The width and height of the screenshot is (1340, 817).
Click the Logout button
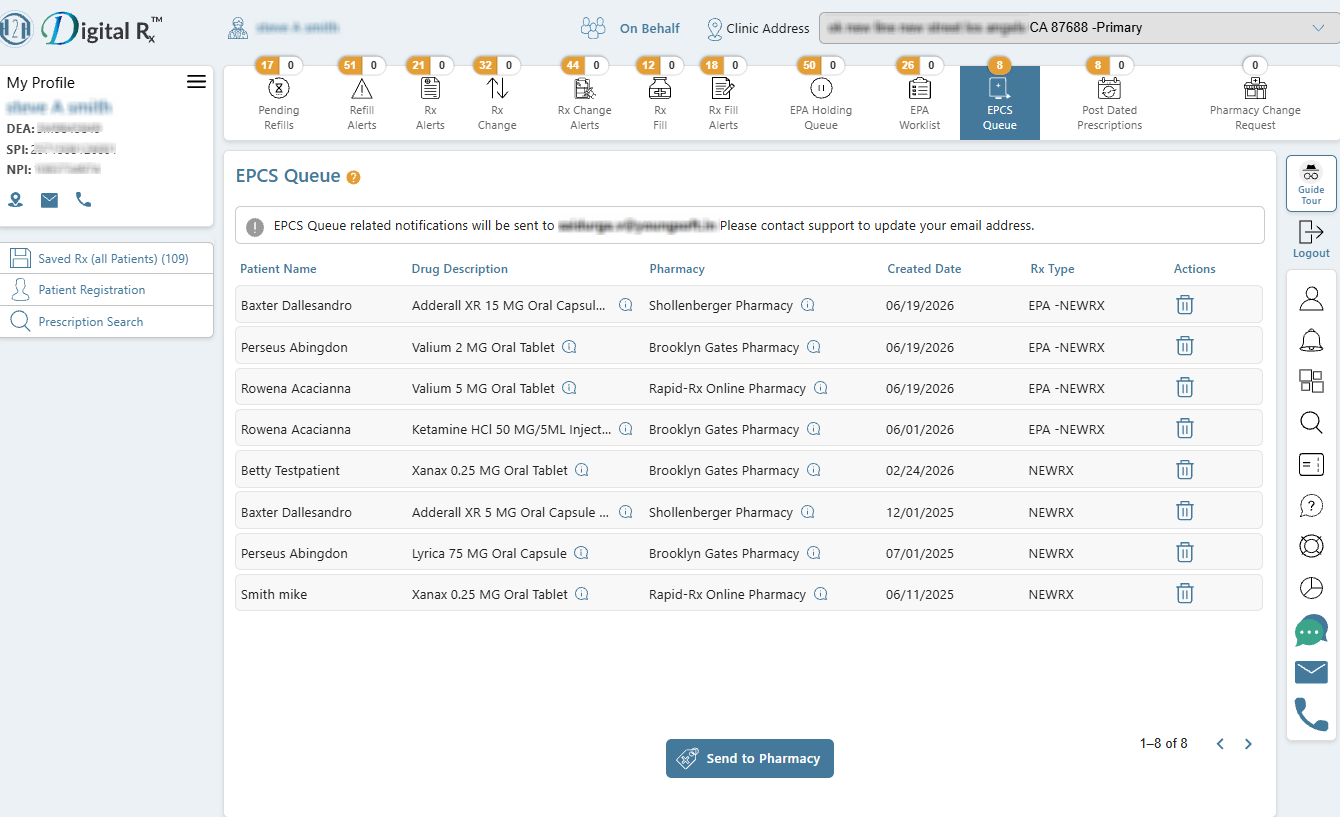pos(1311,240)
